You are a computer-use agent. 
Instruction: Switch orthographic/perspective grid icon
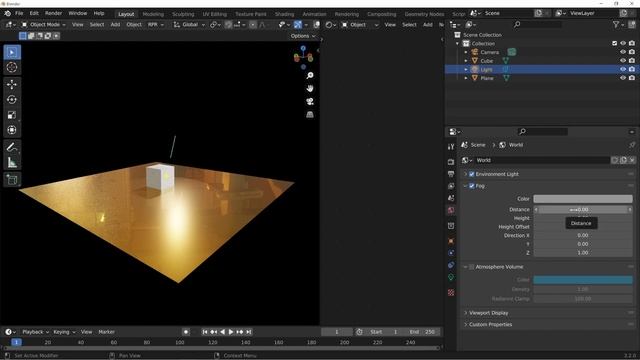click(x=310, y=115)
